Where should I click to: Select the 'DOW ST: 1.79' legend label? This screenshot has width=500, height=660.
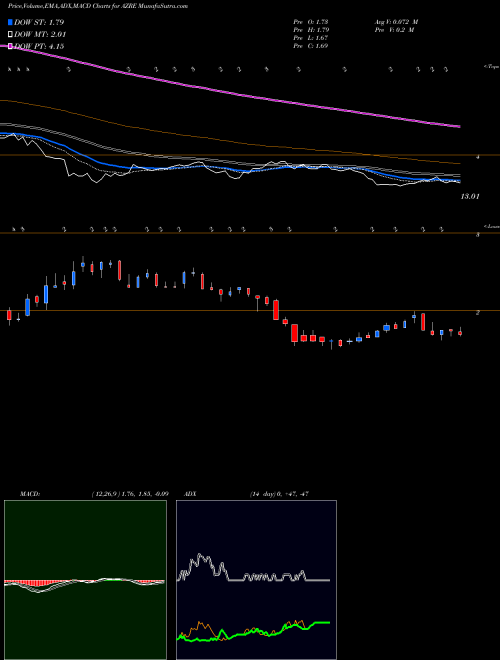pyautogui.click(x=39, y=22)
